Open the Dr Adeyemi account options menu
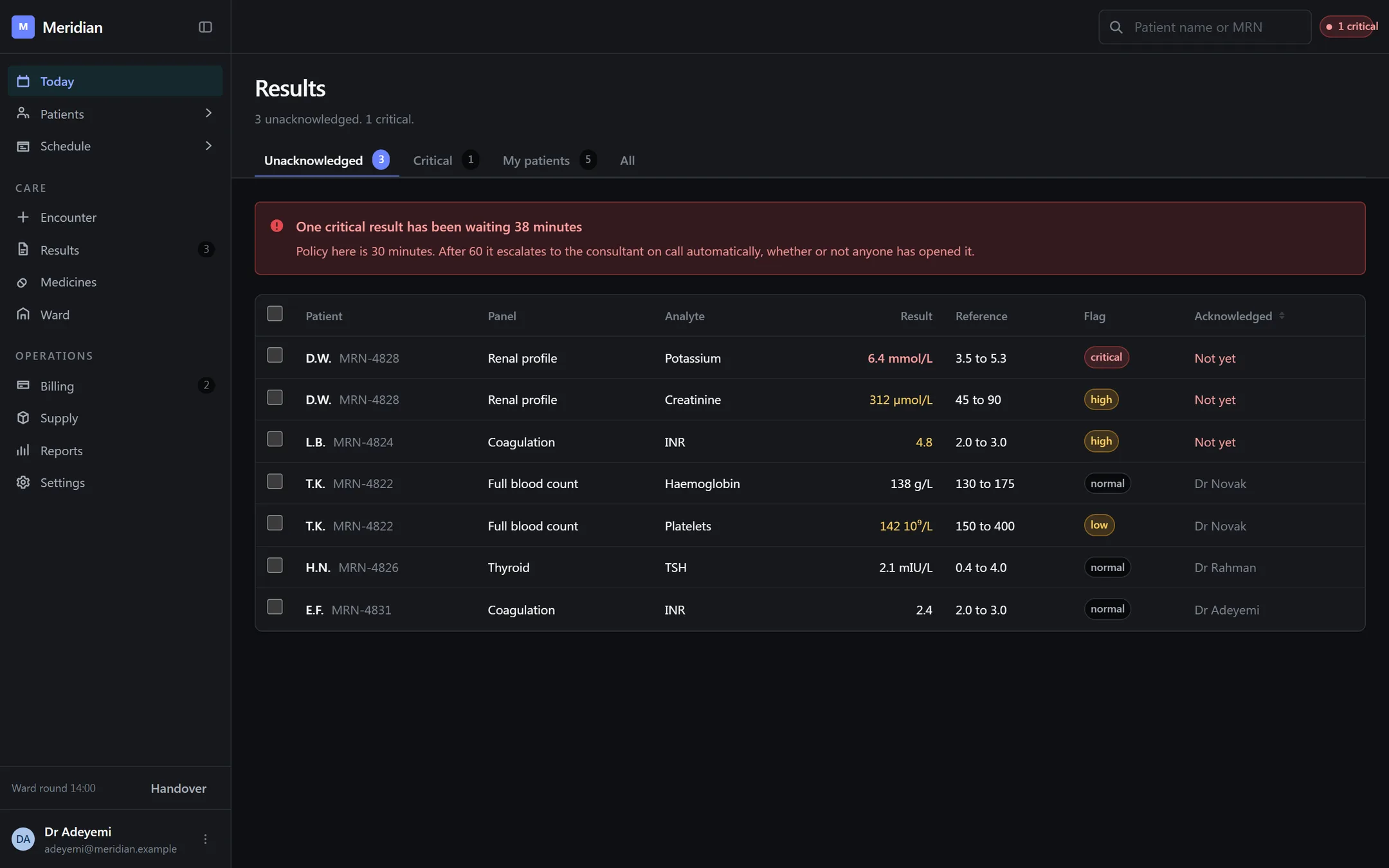Image resolution: width=1389 pixels, height=868 pixels. point(205,839)
